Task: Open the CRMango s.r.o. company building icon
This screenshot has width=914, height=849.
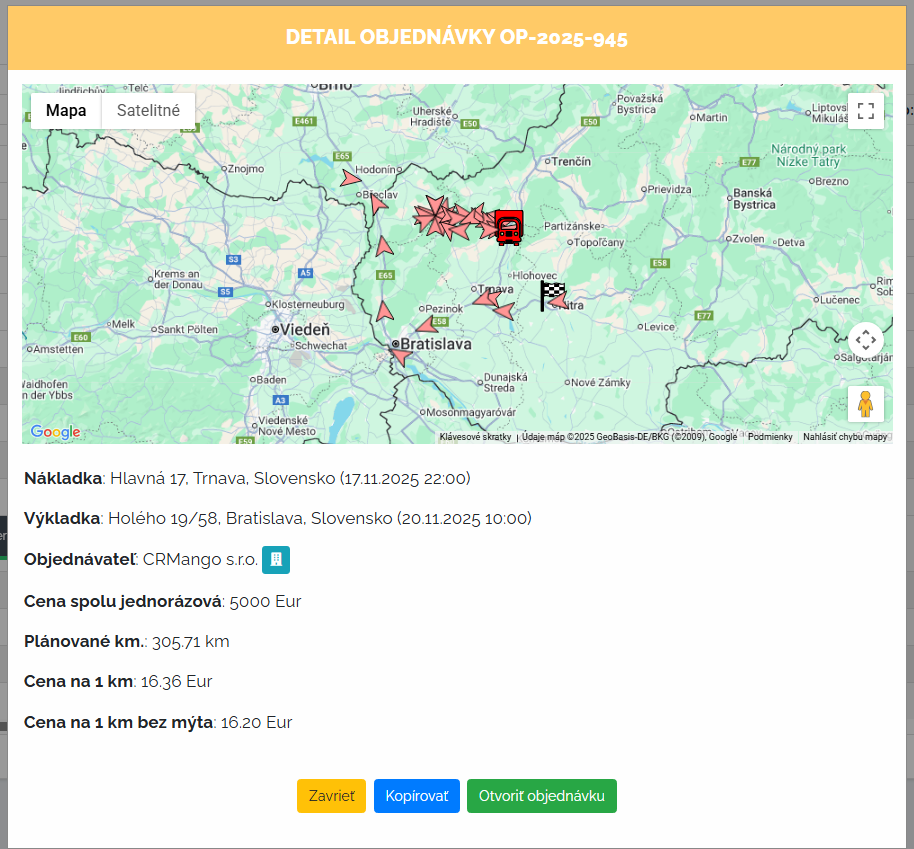Action: [x=275, y=560]
